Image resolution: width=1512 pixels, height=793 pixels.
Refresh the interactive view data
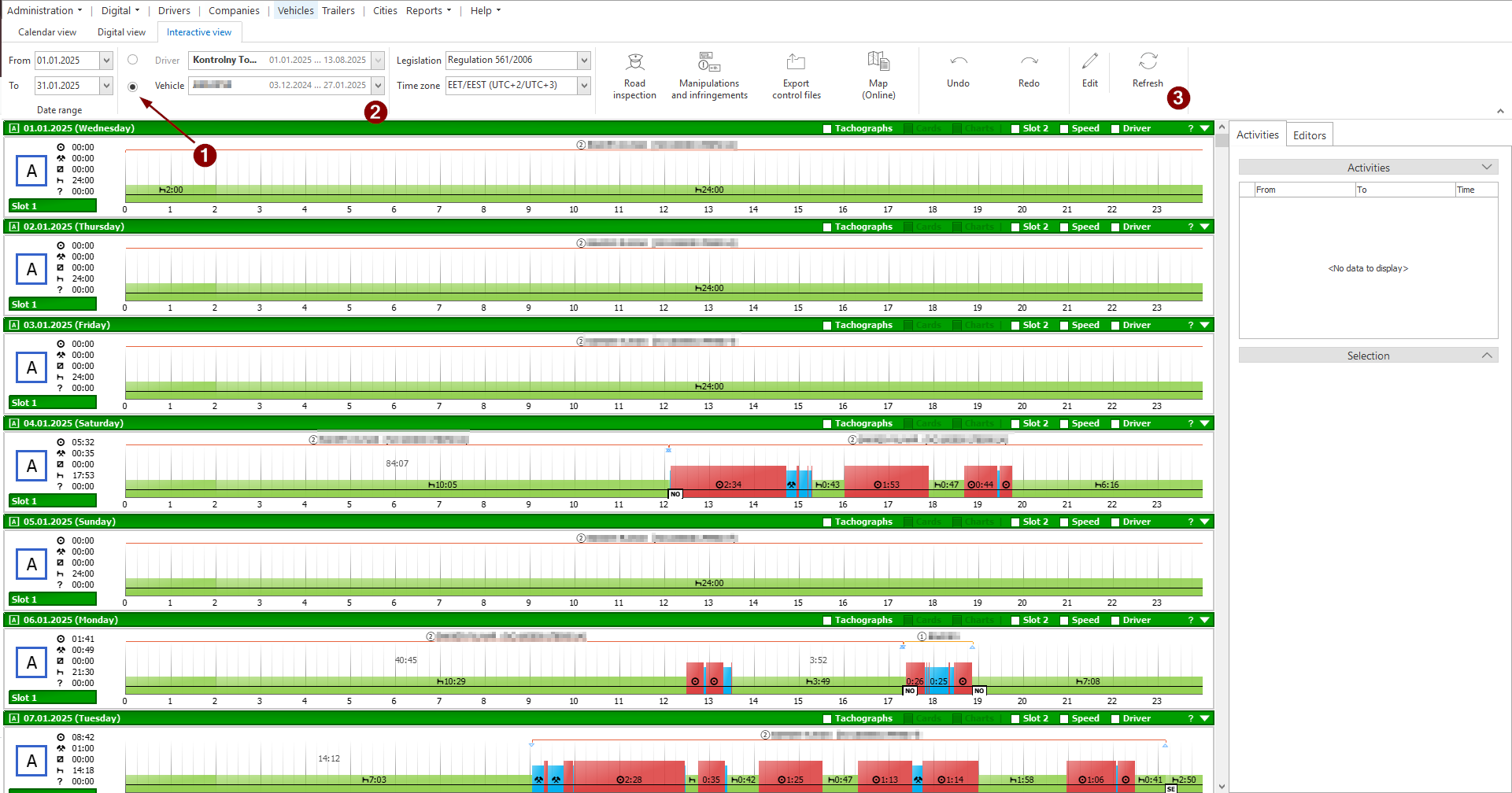[x=1148, y=71]
